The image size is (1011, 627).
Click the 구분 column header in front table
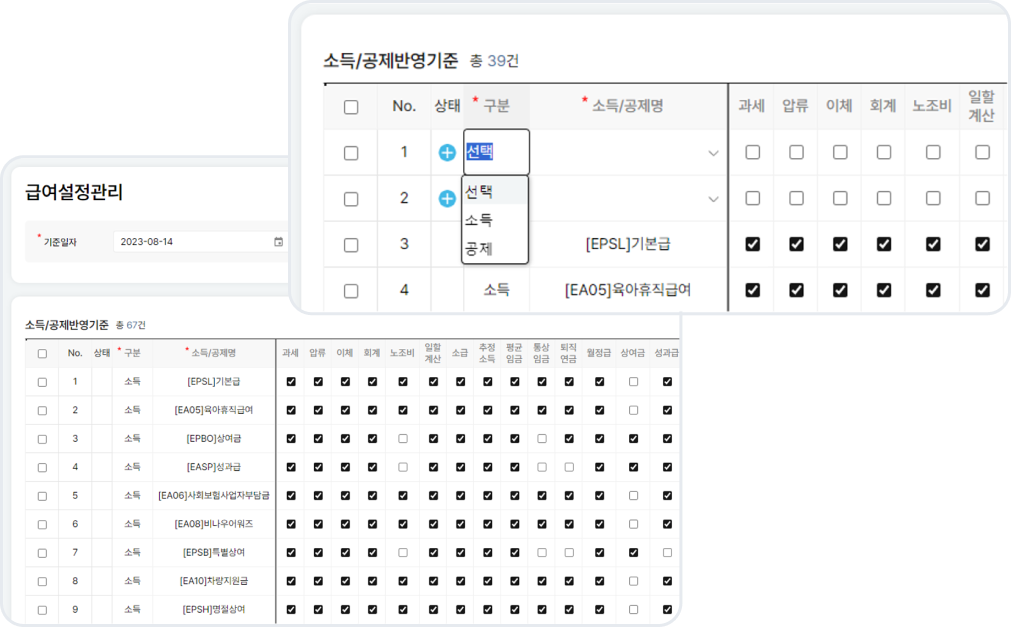tap(496, 106)
